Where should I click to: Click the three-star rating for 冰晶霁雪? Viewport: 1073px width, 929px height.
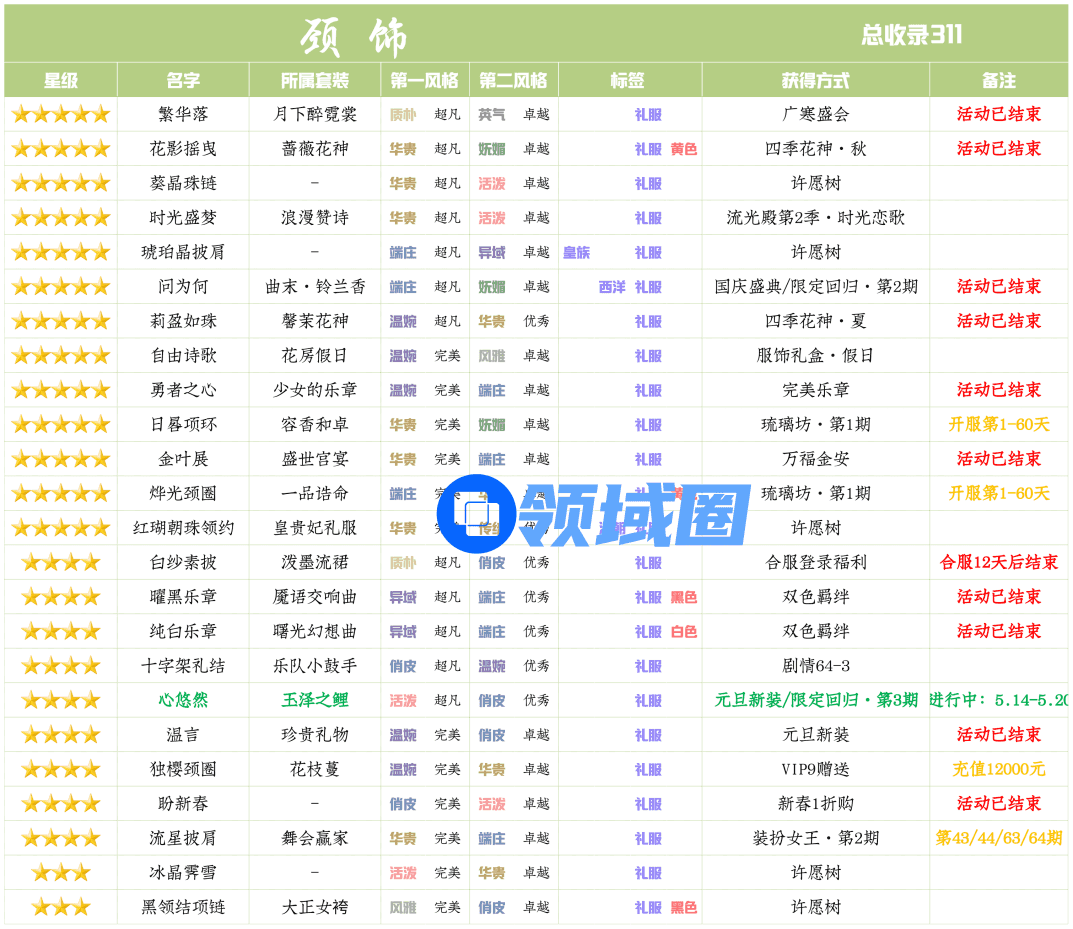coord(61,873)
